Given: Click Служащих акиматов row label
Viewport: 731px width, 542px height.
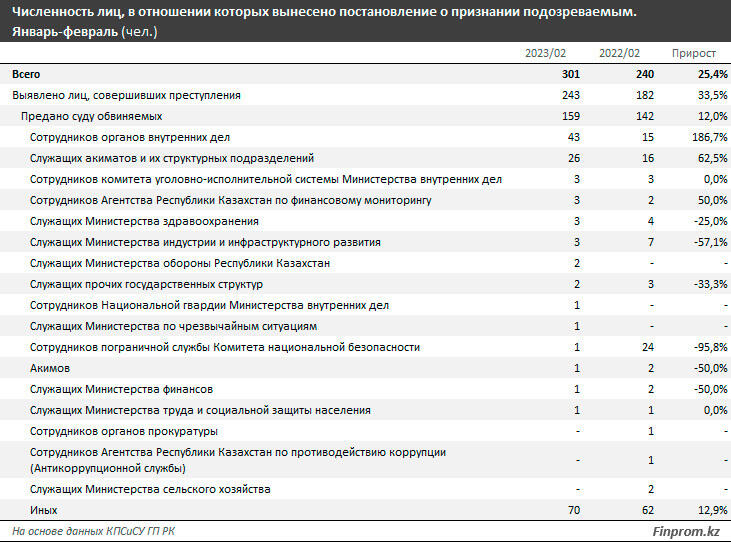Looking at the screenshot, I should coord(172,158).
